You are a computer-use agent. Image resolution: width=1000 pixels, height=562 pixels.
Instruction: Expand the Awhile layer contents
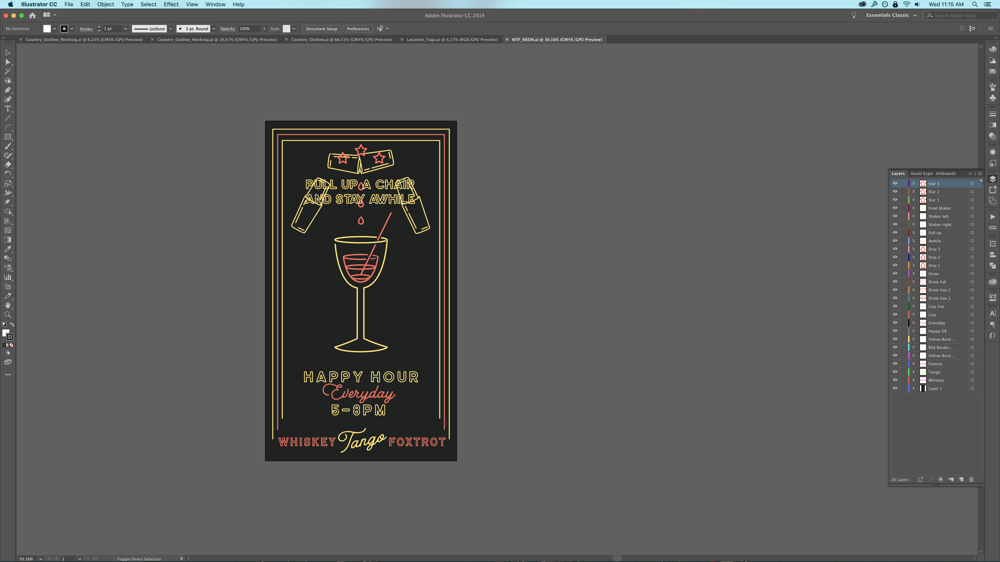913,241
